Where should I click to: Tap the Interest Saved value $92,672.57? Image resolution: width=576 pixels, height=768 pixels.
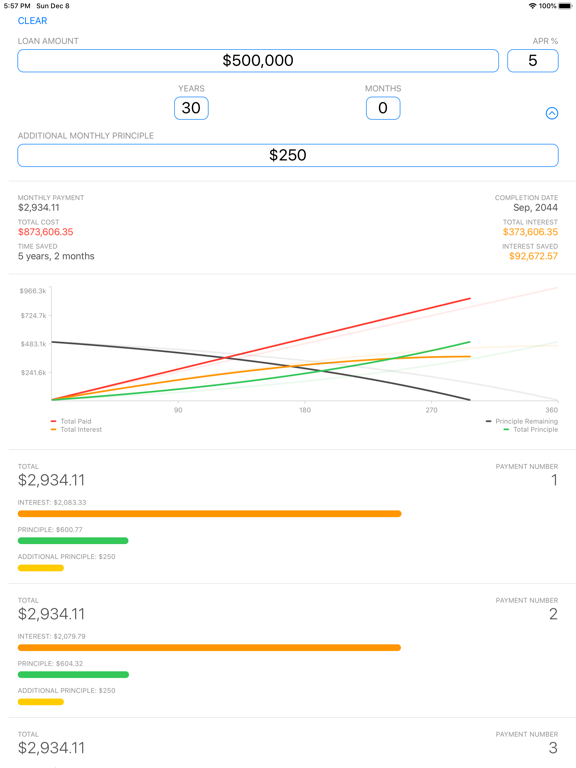[533, 256]
